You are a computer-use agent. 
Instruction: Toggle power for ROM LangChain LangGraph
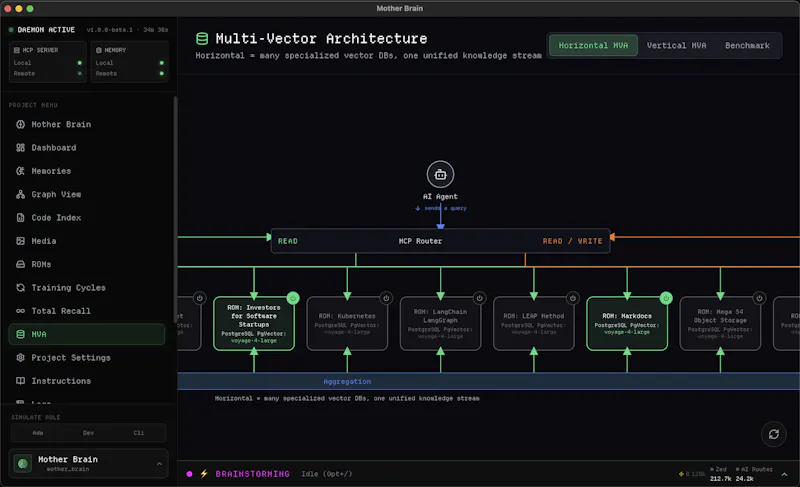pos(480,298)
